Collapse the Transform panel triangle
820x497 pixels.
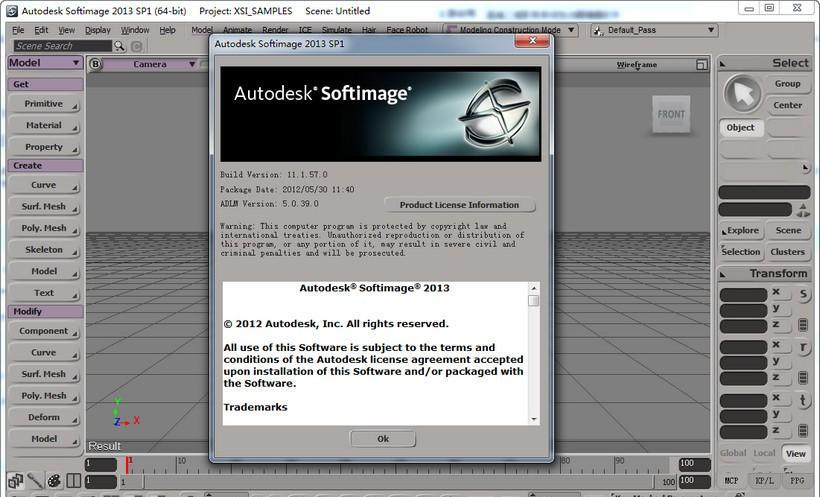click(x=723, y=274)
